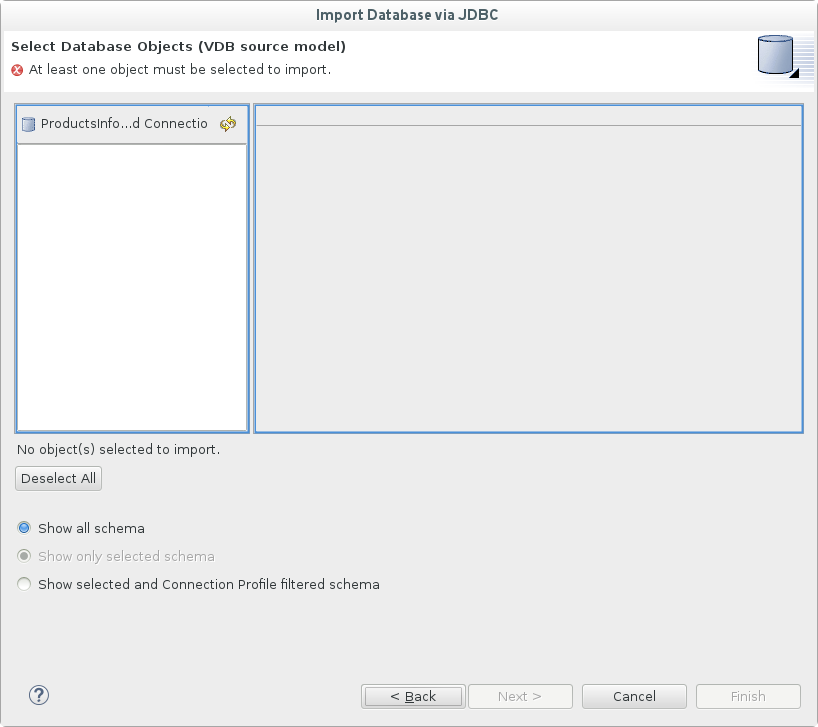Cancel the JDBC import wizard
Image resolution: width=818 pixels, height=727 pixels.
point(634,696)
